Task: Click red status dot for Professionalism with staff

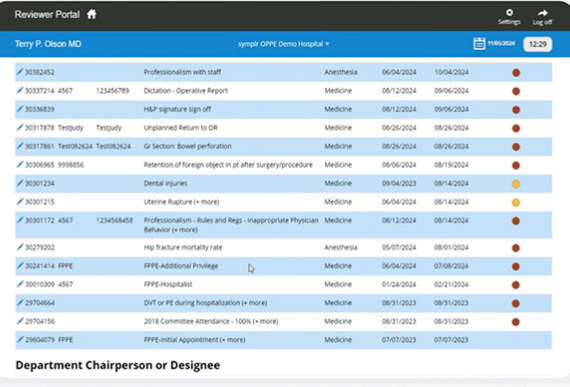Action: [516, 73]
